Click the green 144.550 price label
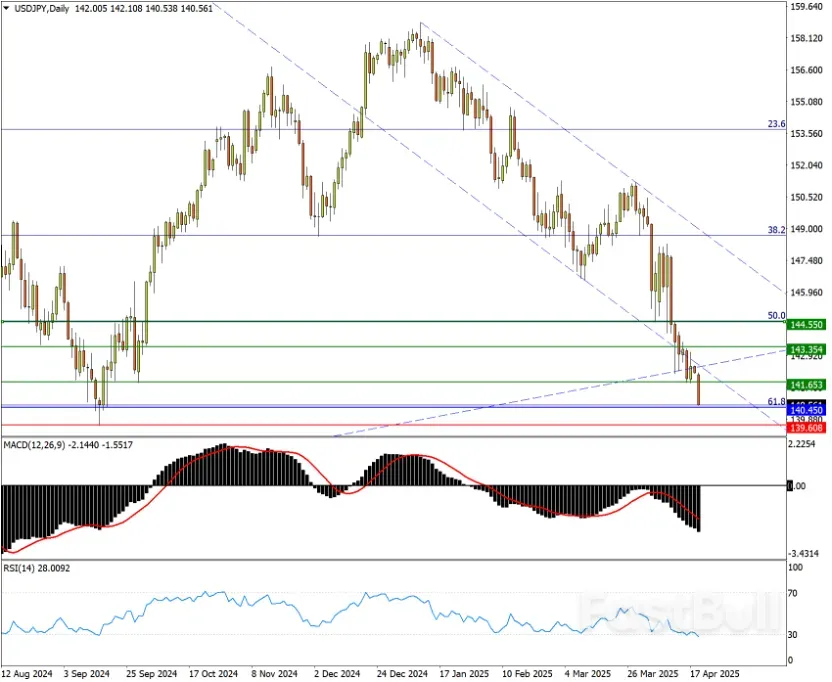Screen dimensions: 832x682 pos(806,326)
